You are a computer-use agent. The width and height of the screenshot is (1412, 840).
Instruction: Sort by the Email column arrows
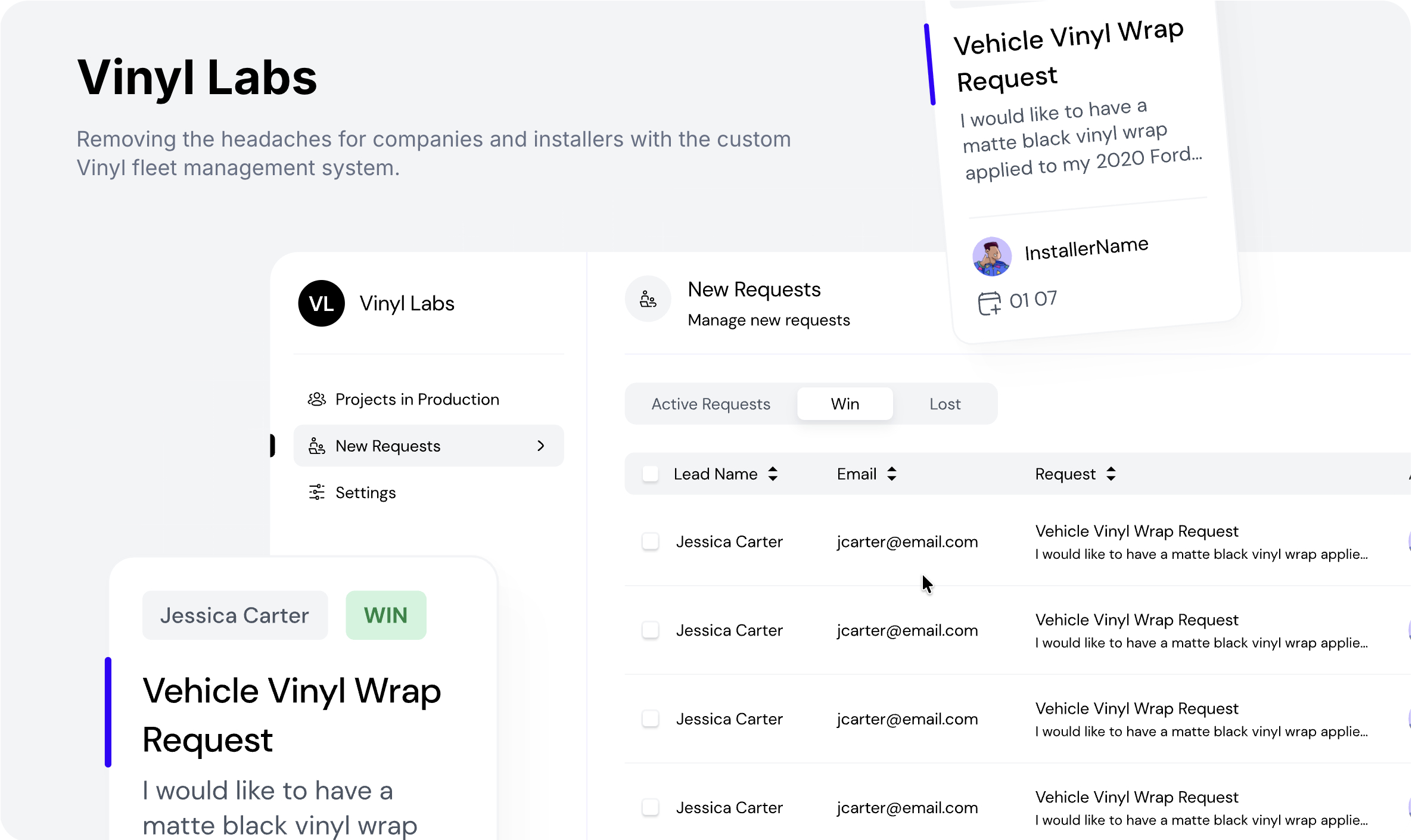click(891, 474)
